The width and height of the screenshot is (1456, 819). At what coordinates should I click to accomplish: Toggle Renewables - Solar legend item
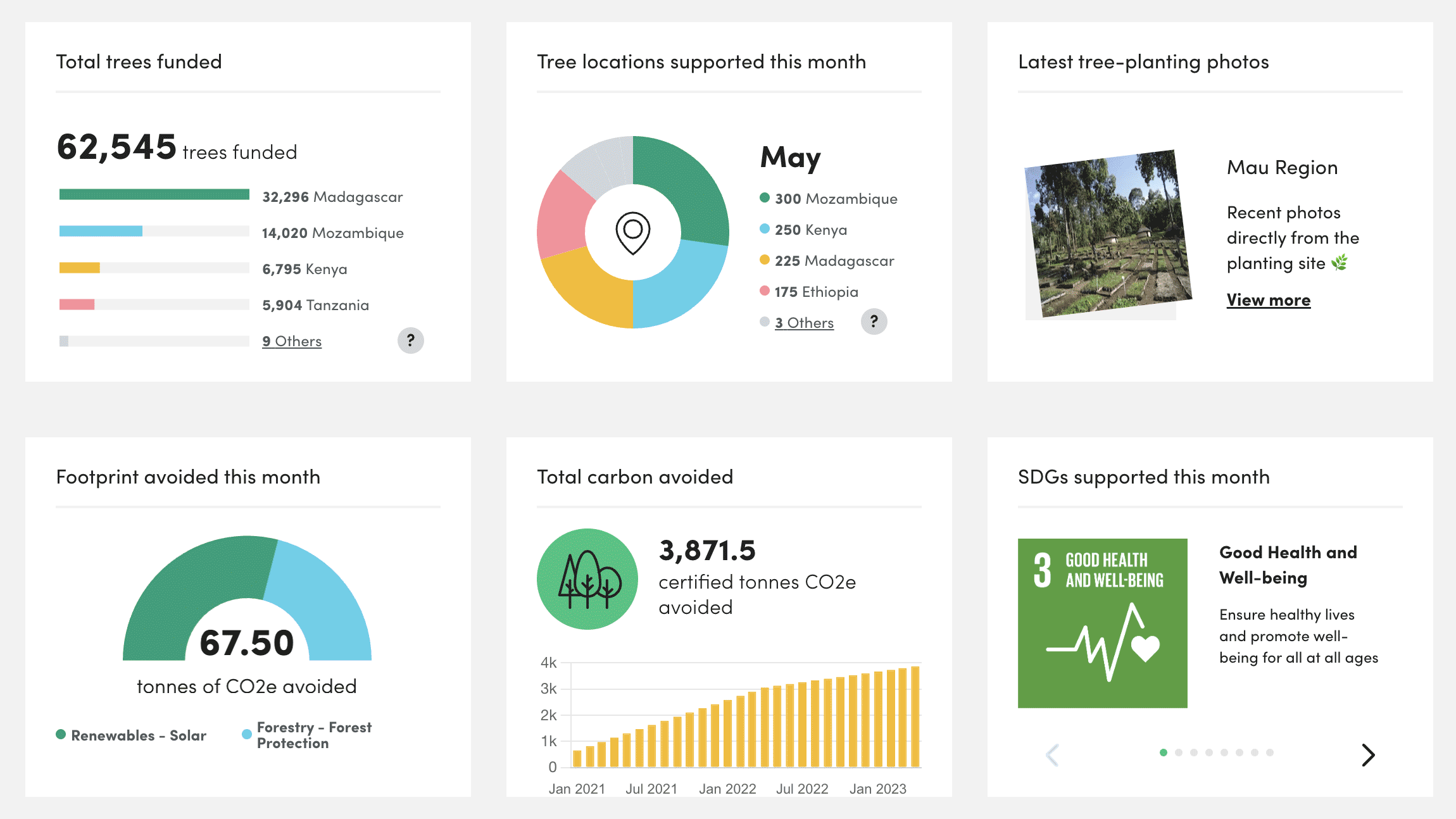point(132,735)
